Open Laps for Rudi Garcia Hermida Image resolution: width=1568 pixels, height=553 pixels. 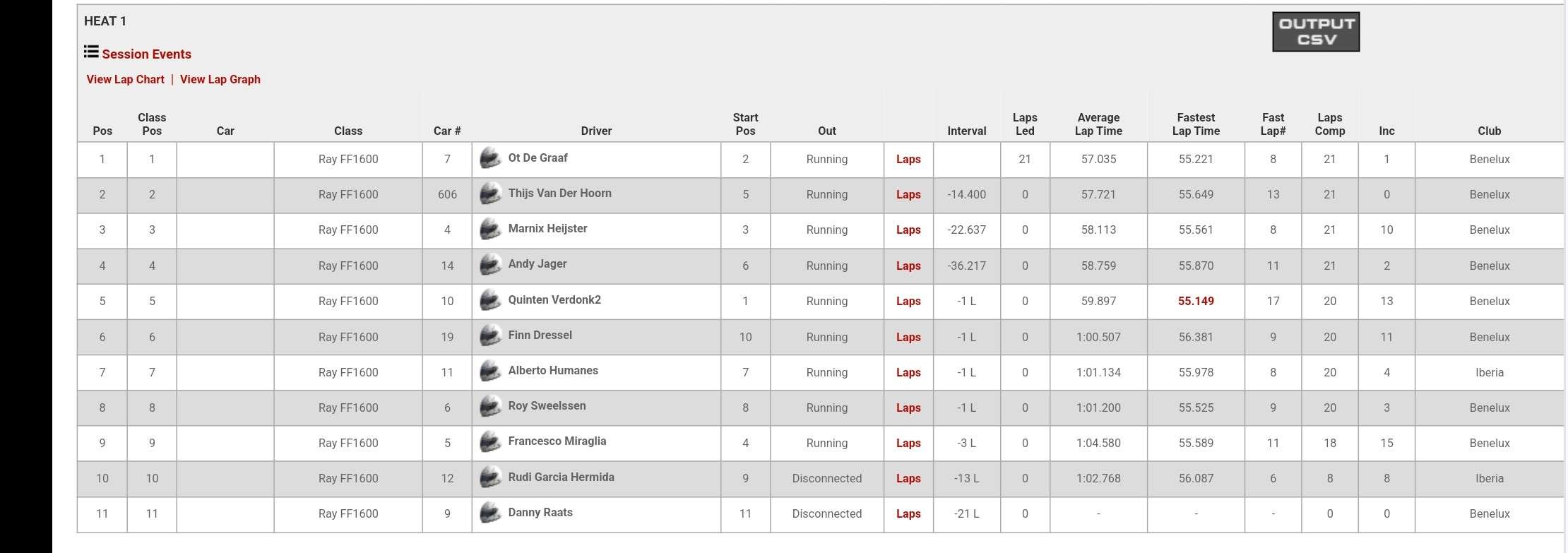point(908,479)
